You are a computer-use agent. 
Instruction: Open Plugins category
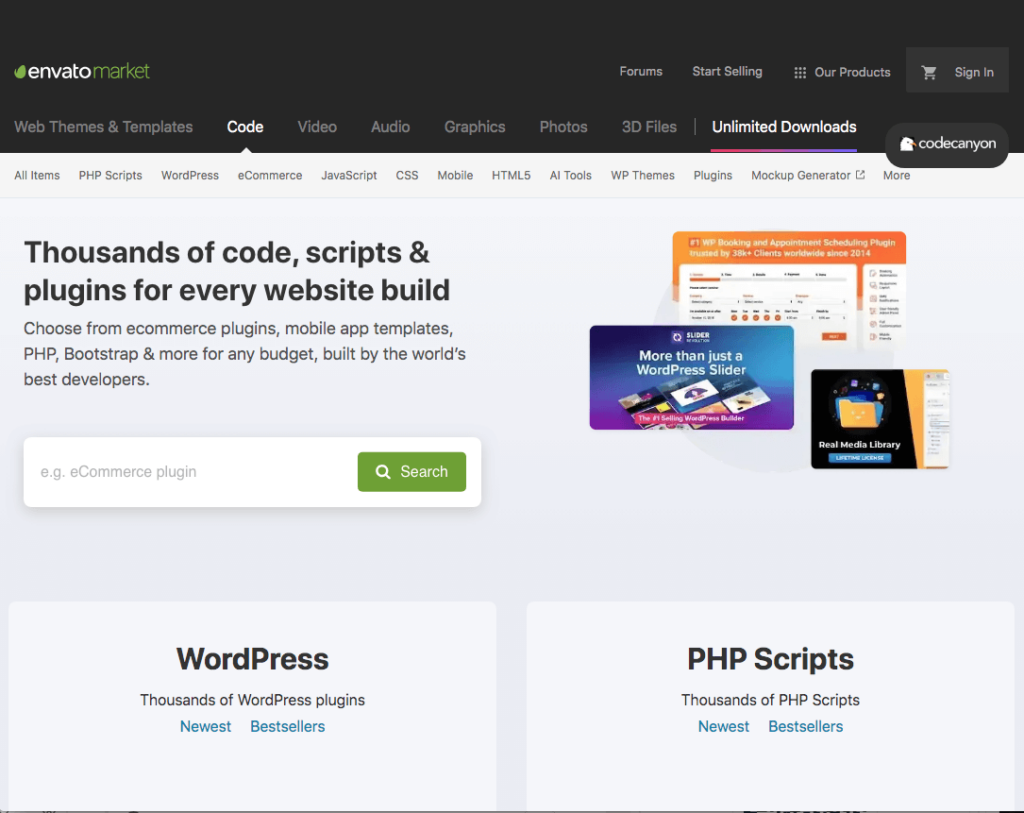click(712, 175)
